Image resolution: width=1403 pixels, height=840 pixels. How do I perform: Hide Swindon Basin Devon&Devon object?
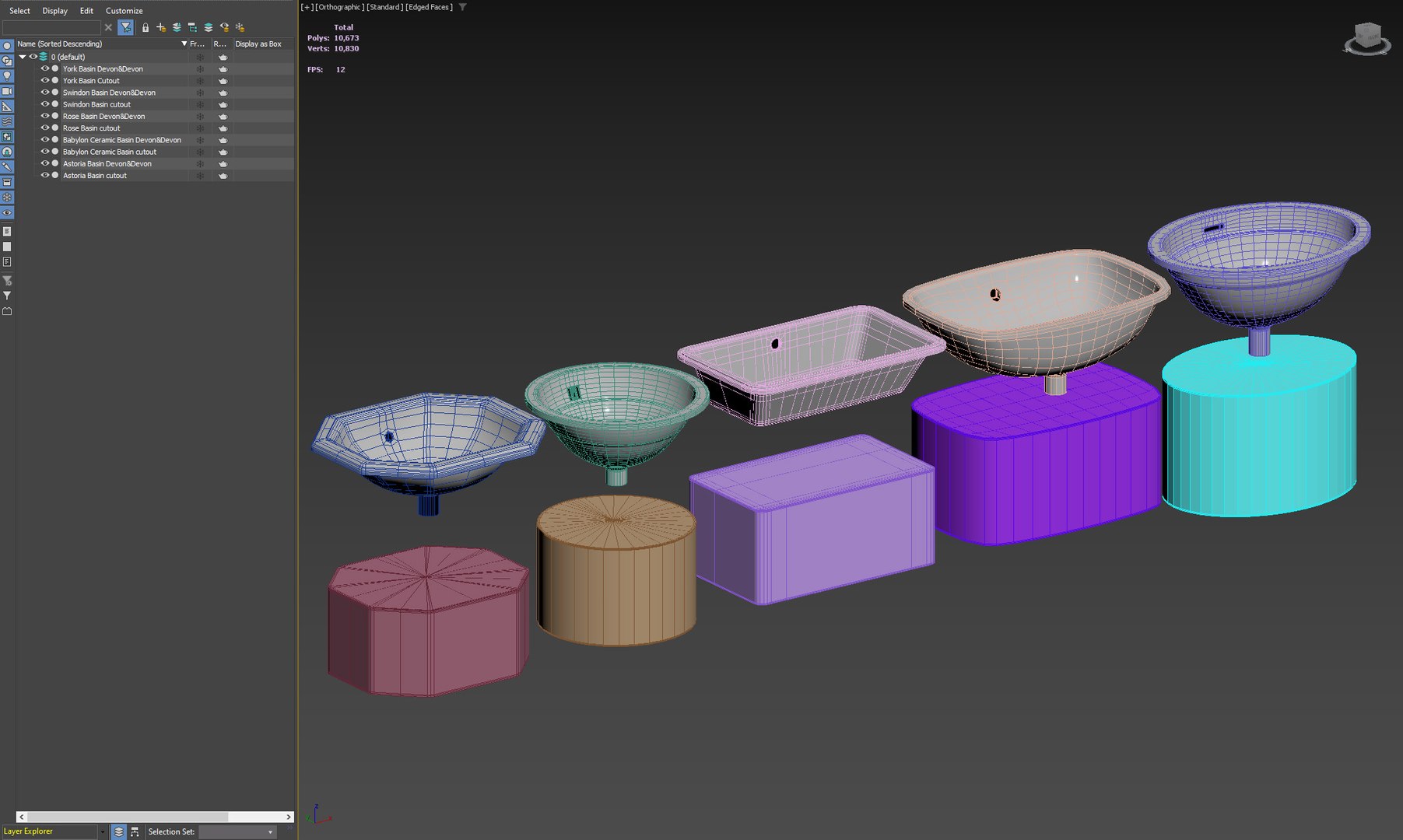click(x=44, y=93)
